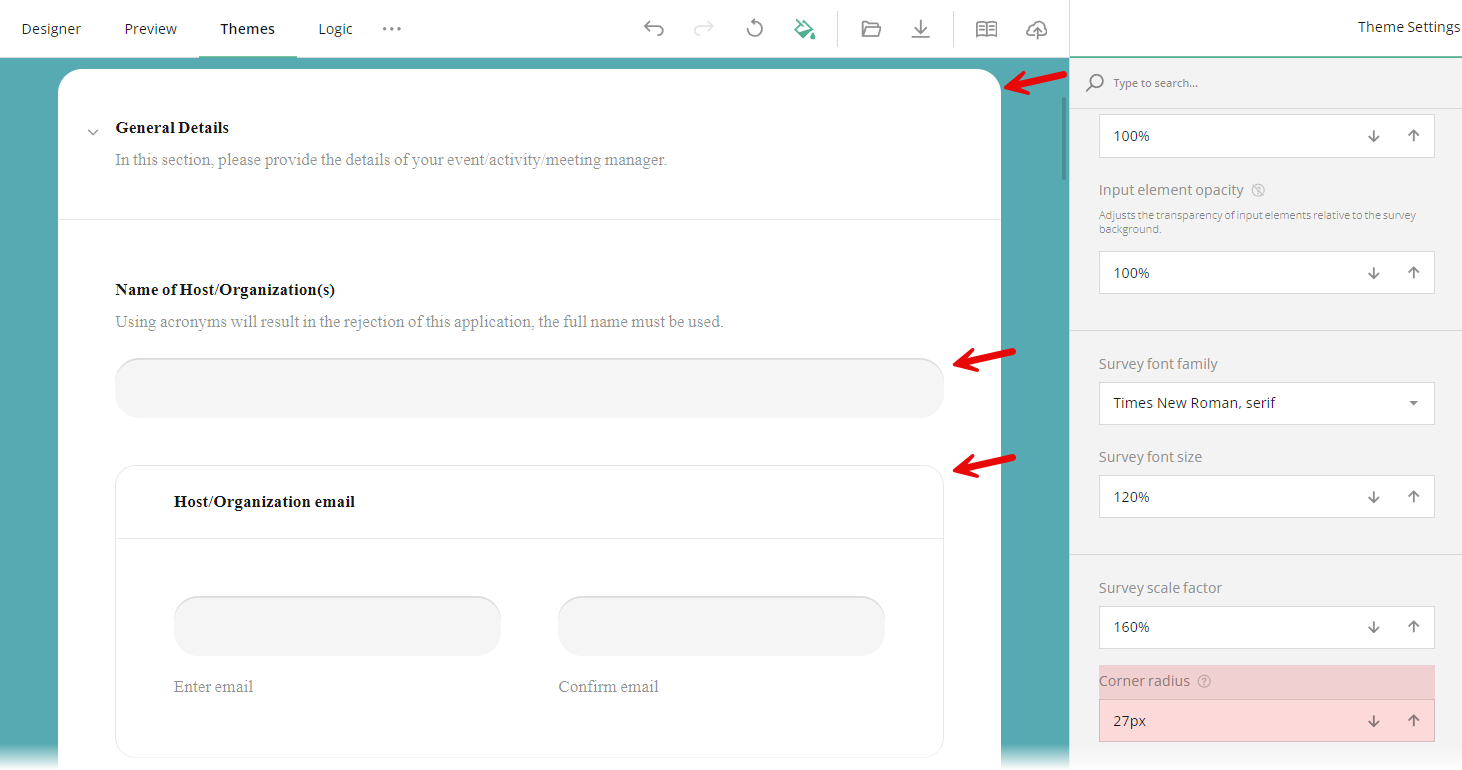Collapse the General Details section chevron
Viewport: 1462px width, 770px height.
[93, 132]
